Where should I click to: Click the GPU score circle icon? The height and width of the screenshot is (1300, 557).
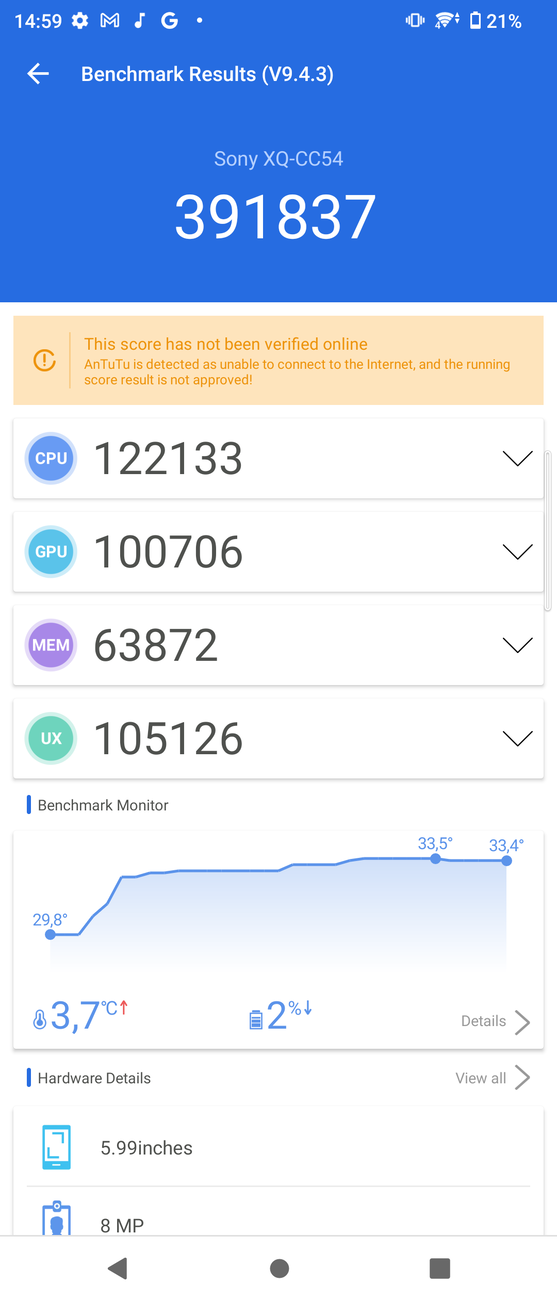[x=51, y=552]
